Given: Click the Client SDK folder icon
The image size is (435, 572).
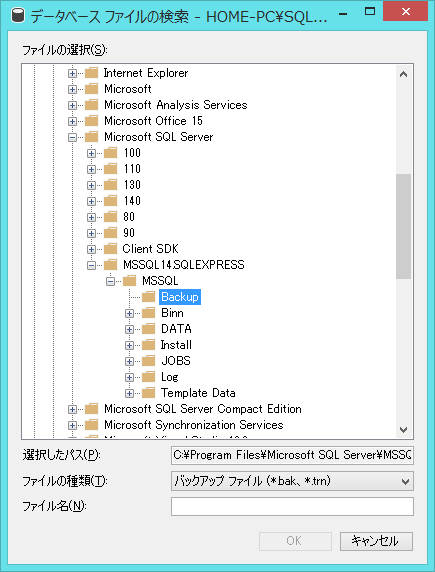Looking at the screenshot, I should point(111,249).
